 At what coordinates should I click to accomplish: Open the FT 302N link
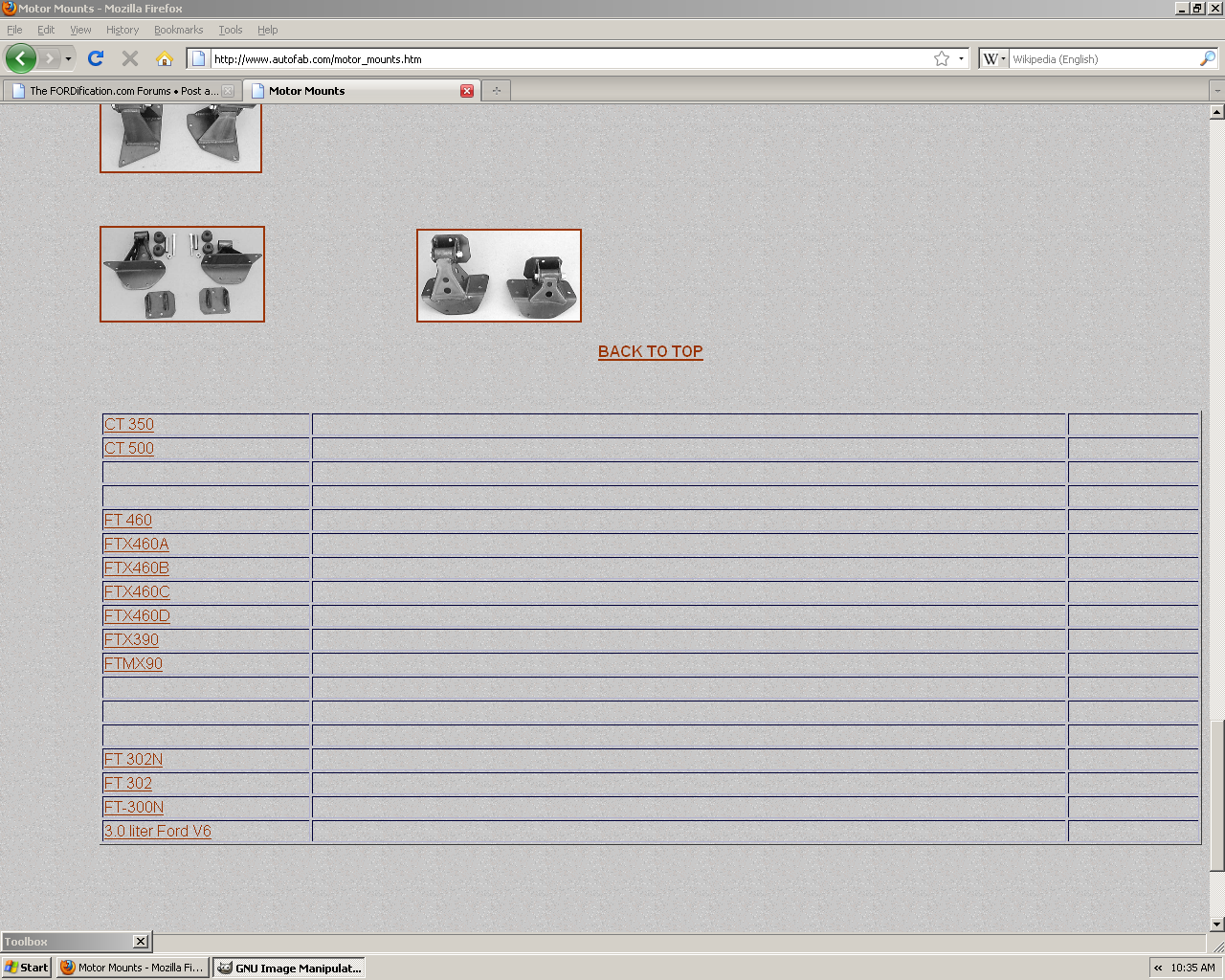pyautogui.click(x=133, y=760)
